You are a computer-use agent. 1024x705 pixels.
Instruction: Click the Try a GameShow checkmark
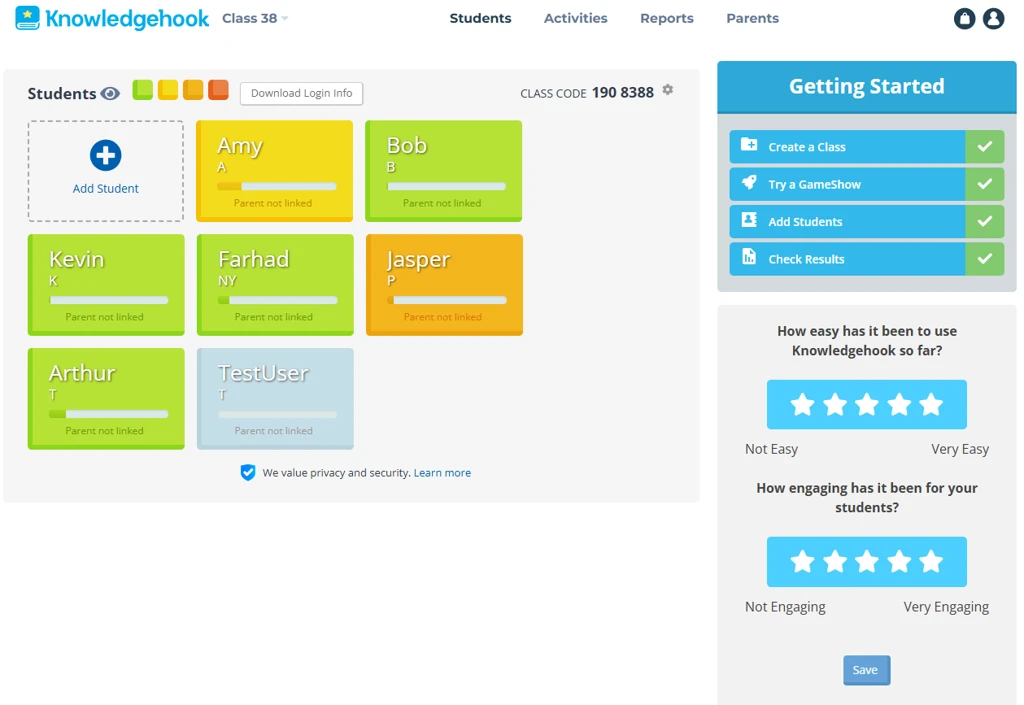[x=985, y=184]
